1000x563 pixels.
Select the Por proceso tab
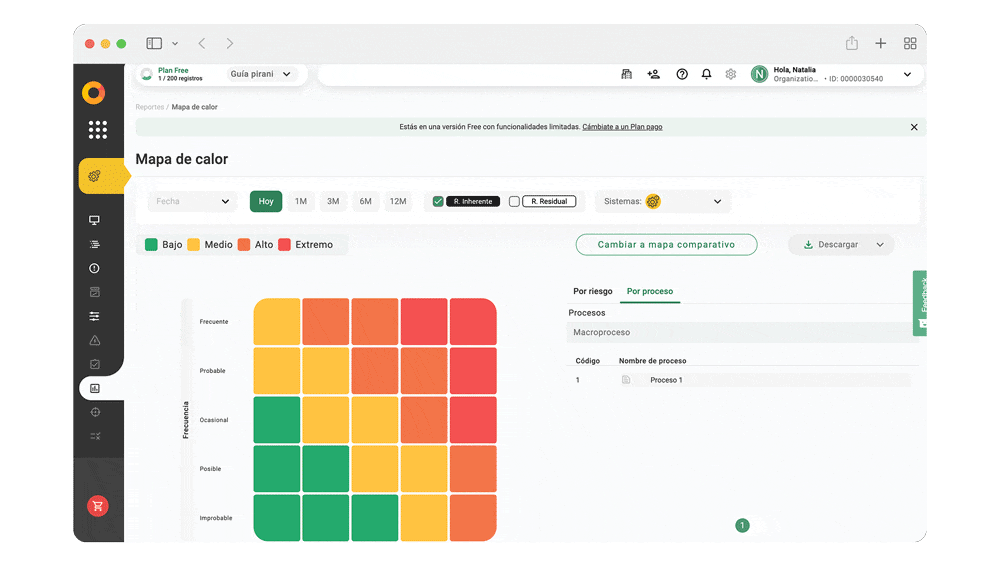tap(650, 291)
